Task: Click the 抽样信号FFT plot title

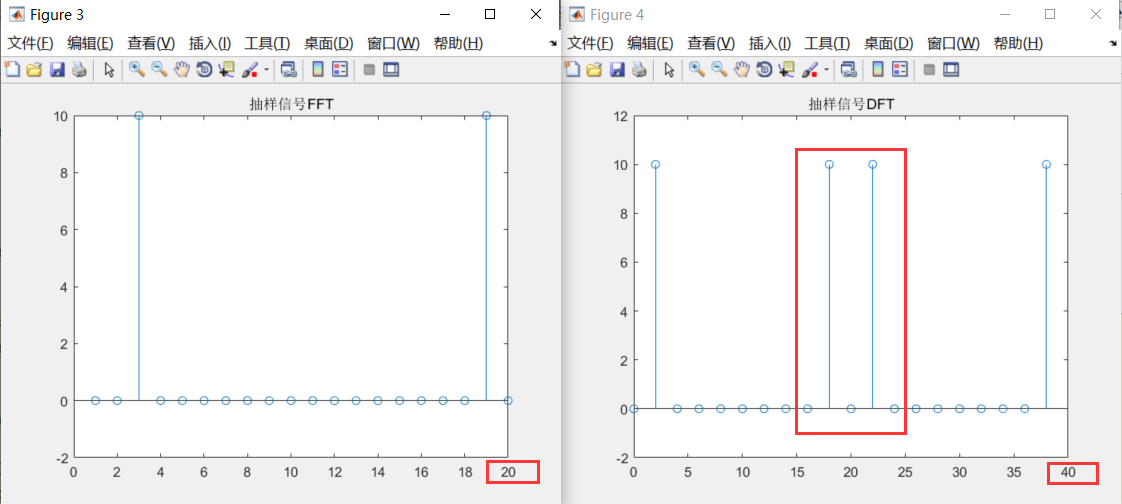Action: click(291, 105)
